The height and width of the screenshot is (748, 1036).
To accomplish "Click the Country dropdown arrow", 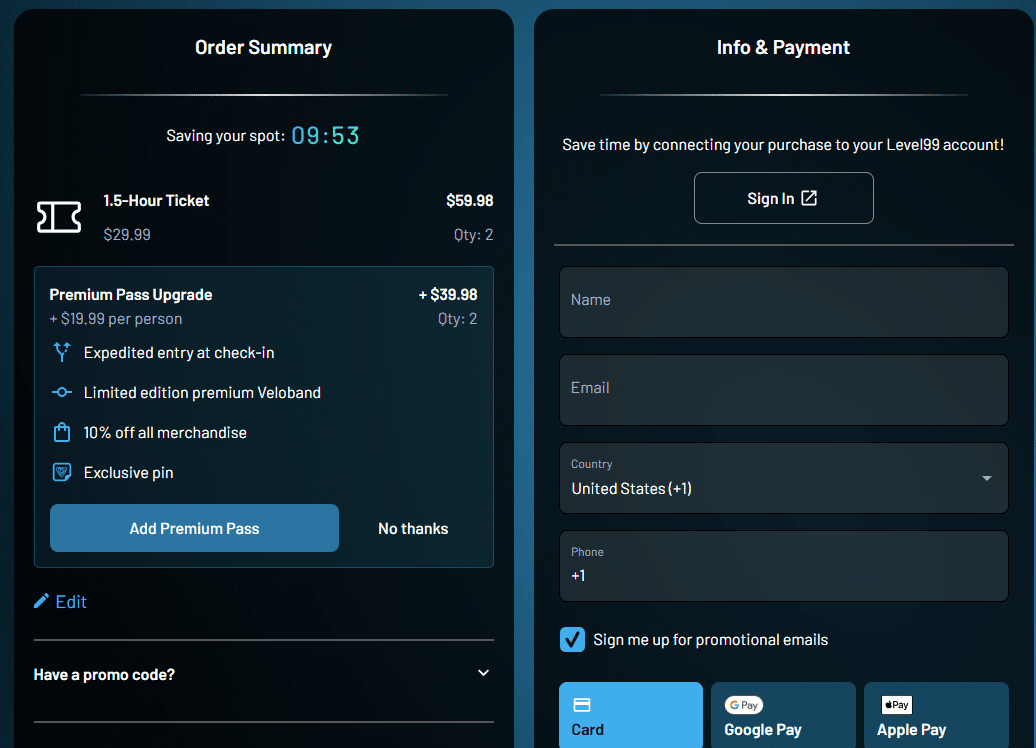I will (x=987, y=478).
